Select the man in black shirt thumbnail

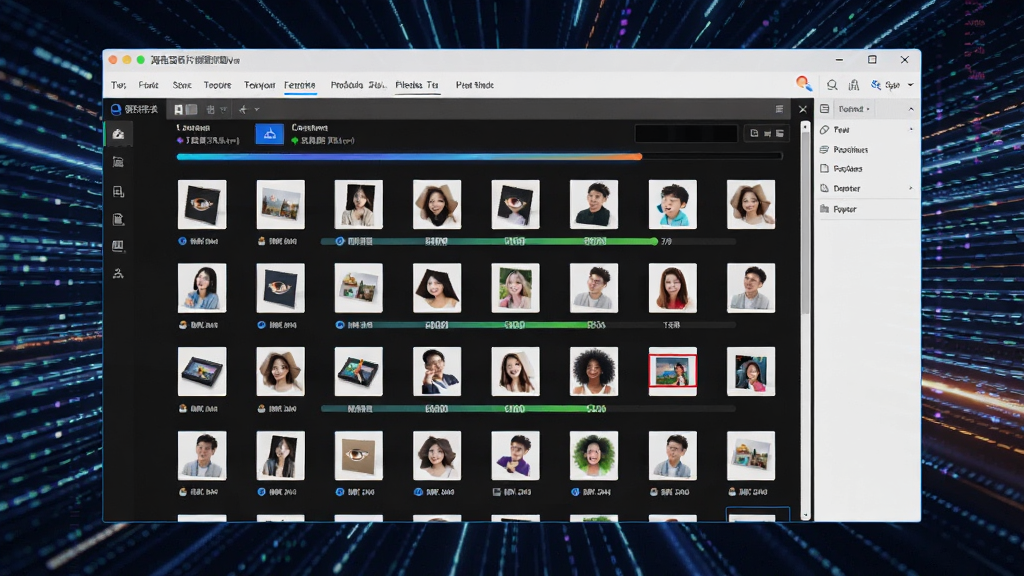[x=594, y=204]
